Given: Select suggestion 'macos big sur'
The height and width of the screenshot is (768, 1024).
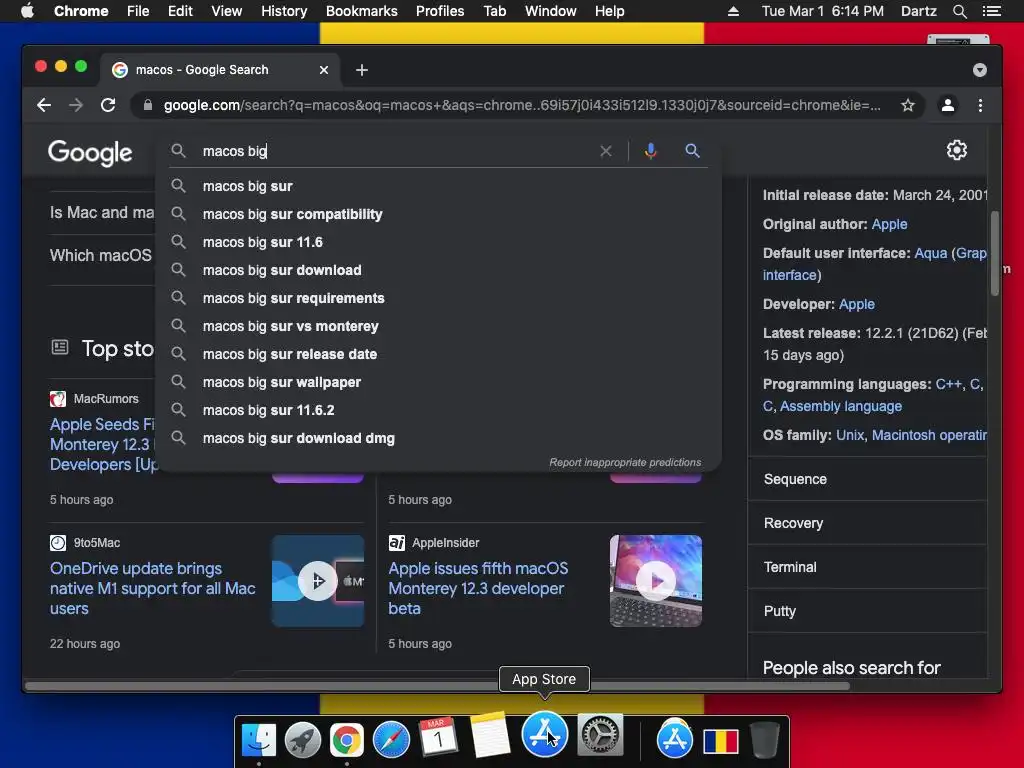Looking at the screenshot, I should (x=439, y=186).
